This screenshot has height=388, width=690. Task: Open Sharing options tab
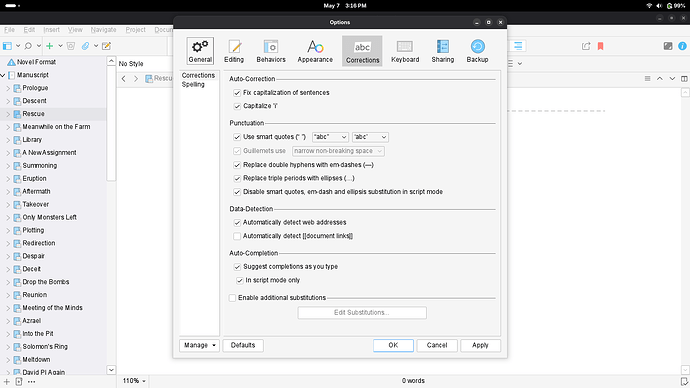click(x=443, y=51)
